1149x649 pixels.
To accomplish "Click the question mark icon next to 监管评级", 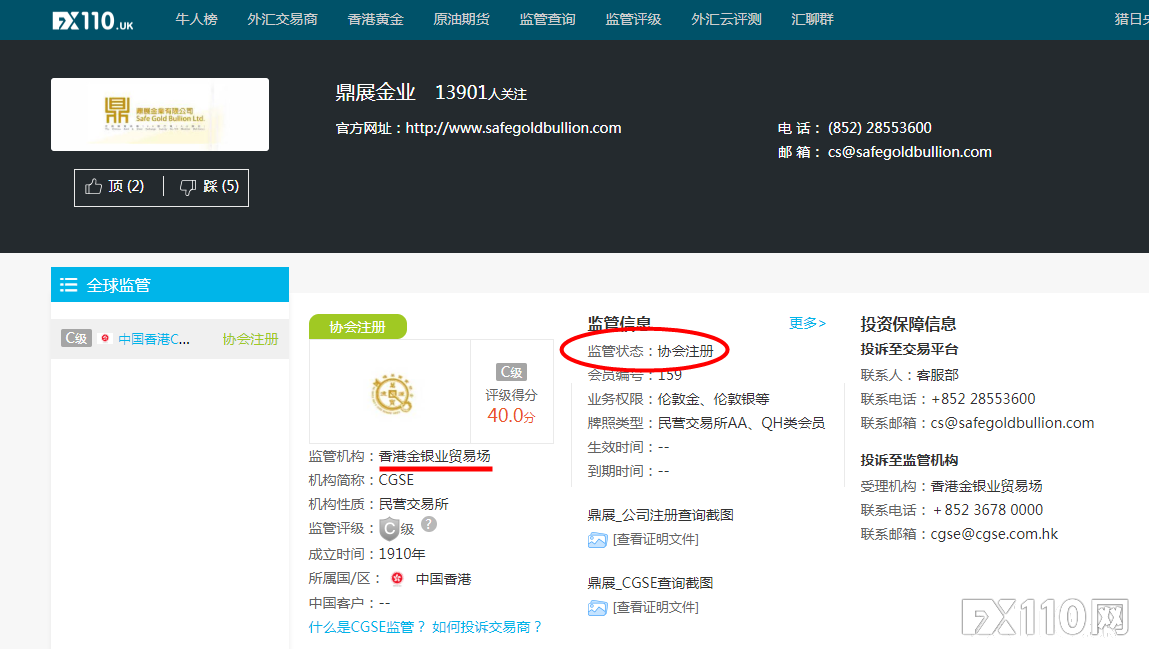I will point(427,523).
